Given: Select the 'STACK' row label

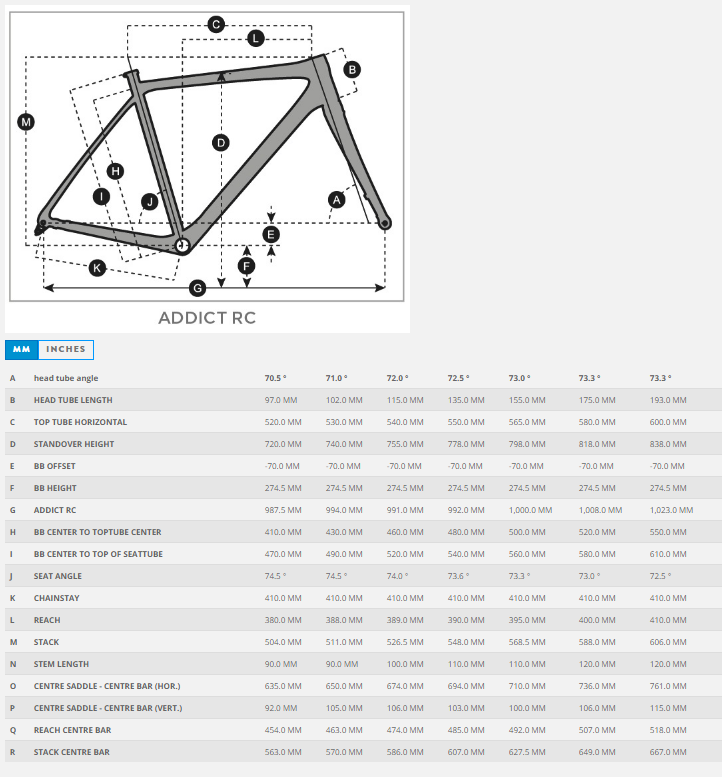Looking at the screenshot, I should click(x=47, y=642).
